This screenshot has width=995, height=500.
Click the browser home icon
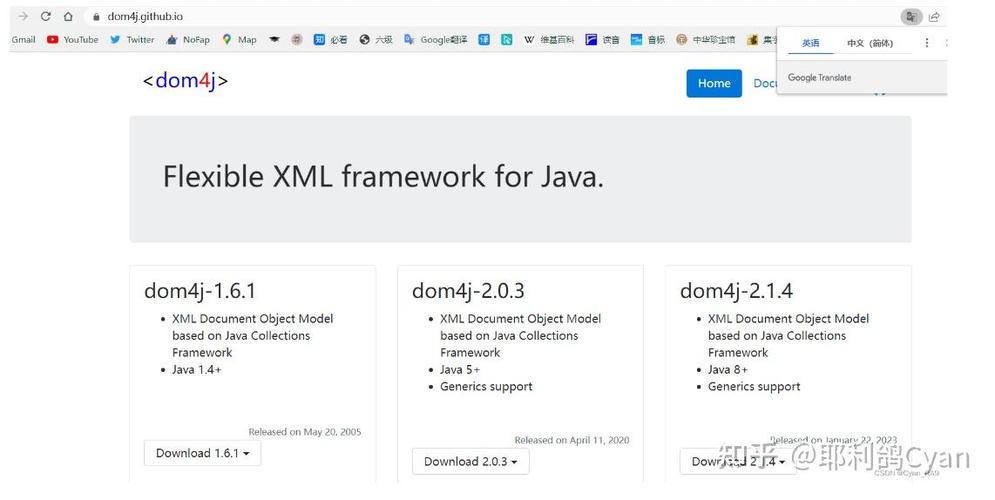tap(68, 16)
